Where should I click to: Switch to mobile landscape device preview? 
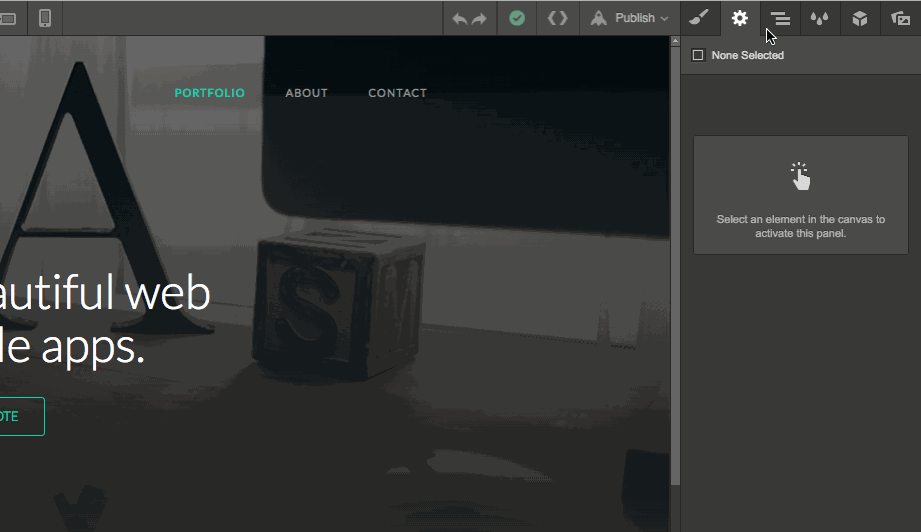click(x=8, y=19)
